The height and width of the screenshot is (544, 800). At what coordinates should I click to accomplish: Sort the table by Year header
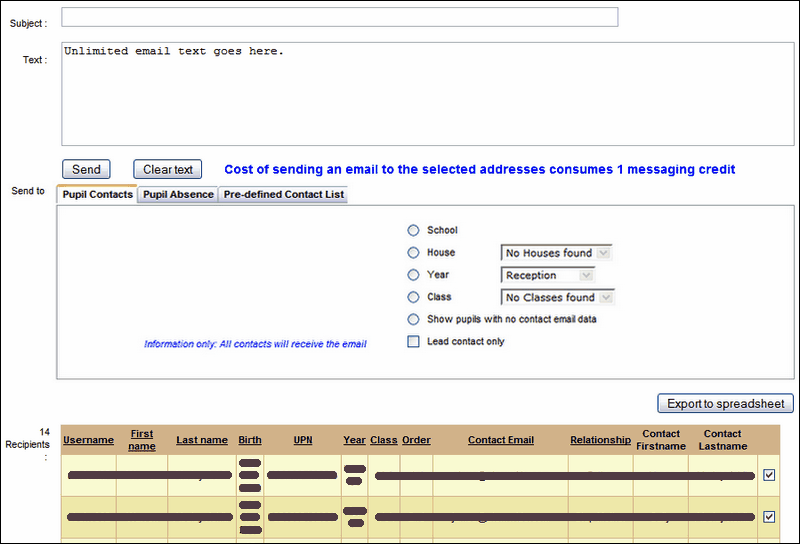click(355, 440)
